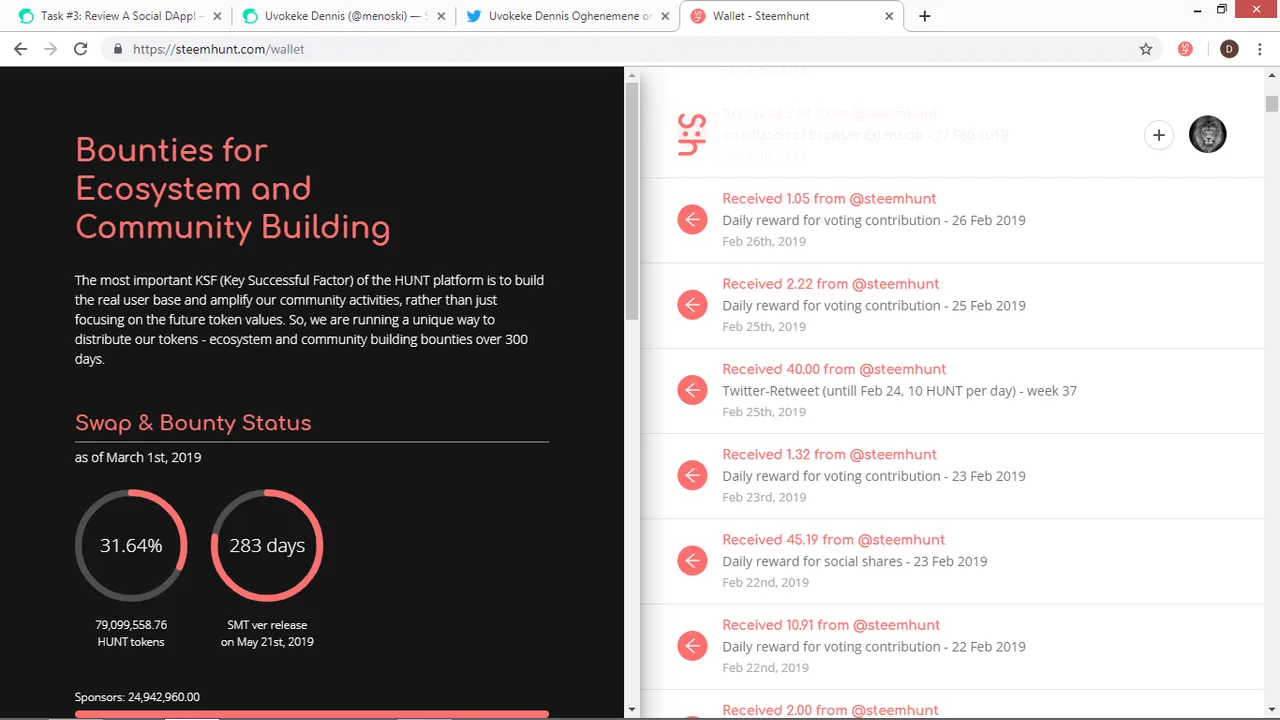Image resolution: width=1280 pixels, height=720 pixels.
Task: Click the arrow icon beside Received 45.19
Action: coord(692,561)
